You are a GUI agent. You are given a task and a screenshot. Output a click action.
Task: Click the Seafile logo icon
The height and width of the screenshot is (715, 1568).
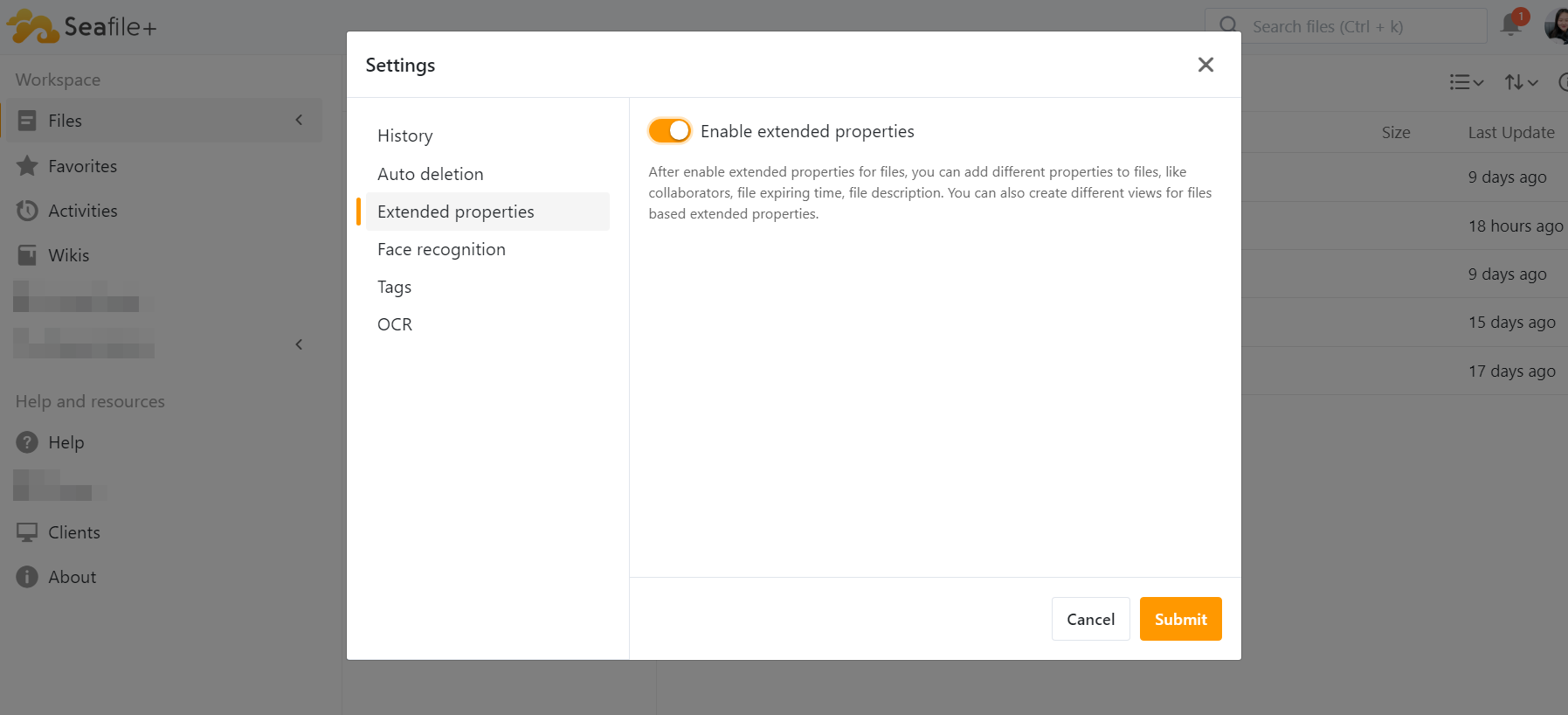point(33,26)
